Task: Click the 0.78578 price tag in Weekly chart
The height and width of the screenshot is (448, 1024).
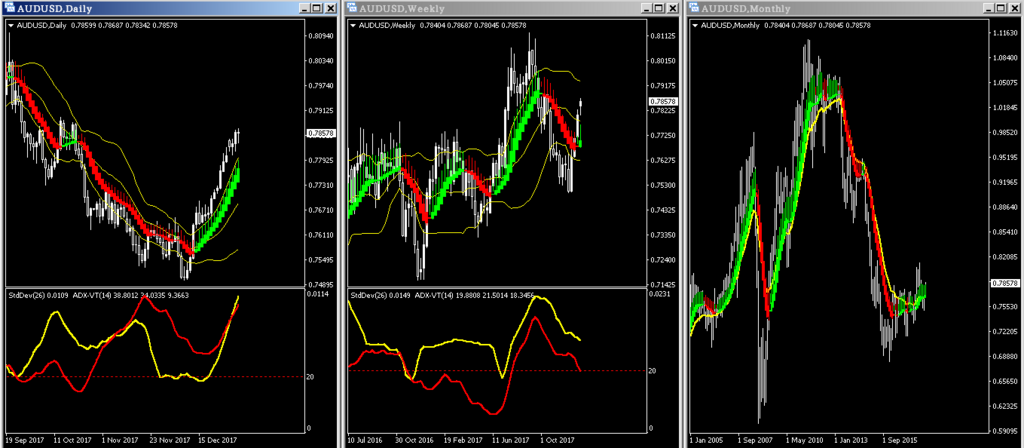Action: [663, 102]
